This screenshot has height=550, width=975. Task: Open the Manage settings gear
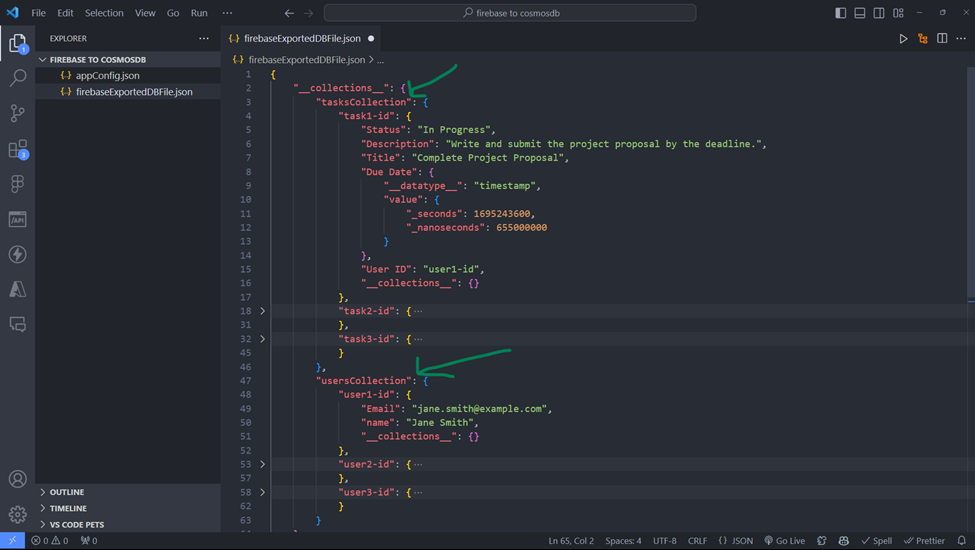[x=18, y=514]
